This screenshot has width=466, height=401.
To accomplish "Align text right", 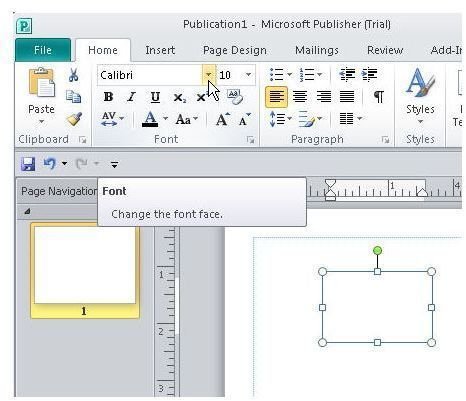I will click(x=323, y=97).
